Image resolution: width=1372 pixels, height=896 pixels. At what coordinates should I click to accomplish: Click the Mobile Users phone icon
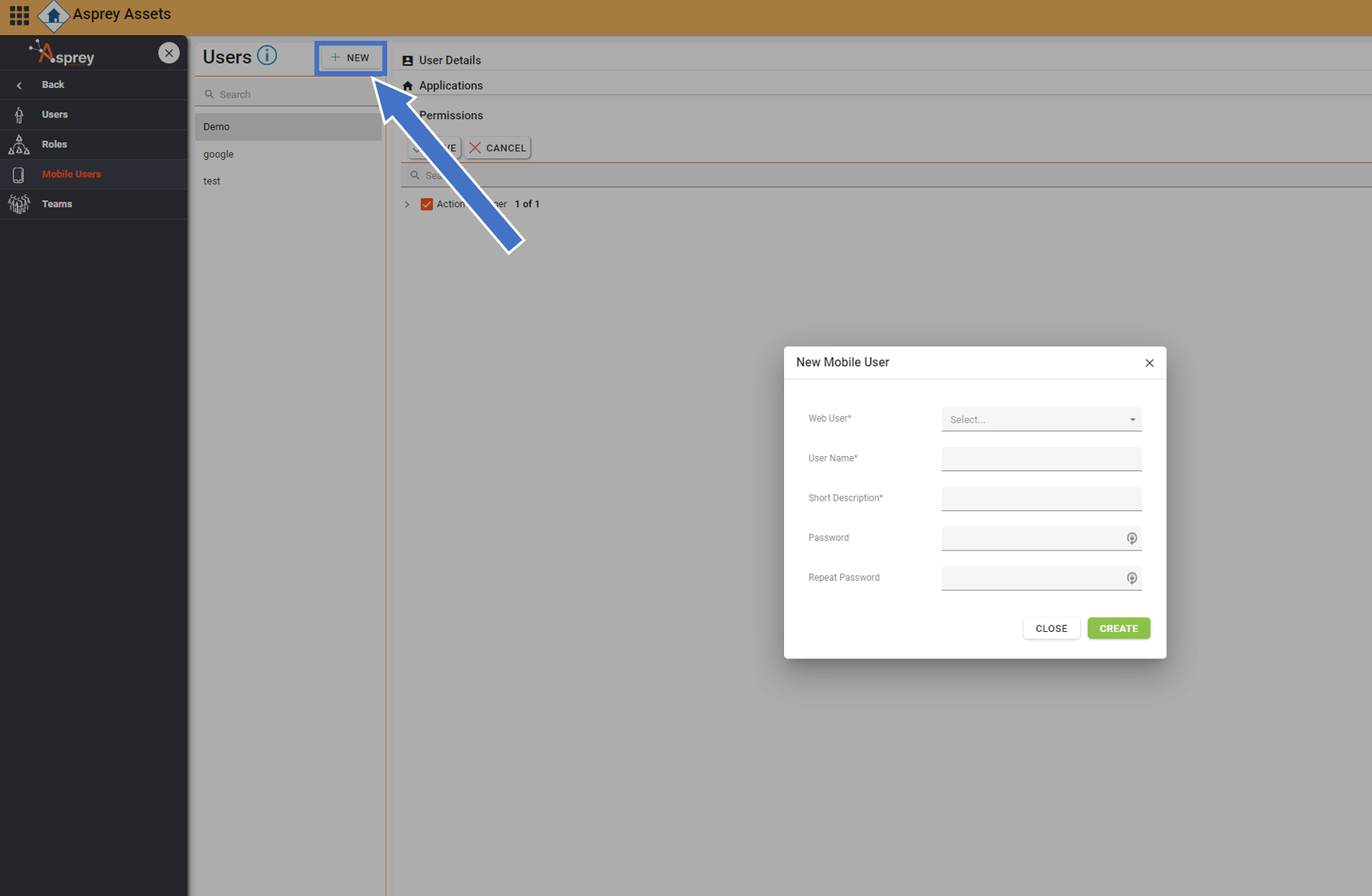pyautogui.click(x=19, y=174)
